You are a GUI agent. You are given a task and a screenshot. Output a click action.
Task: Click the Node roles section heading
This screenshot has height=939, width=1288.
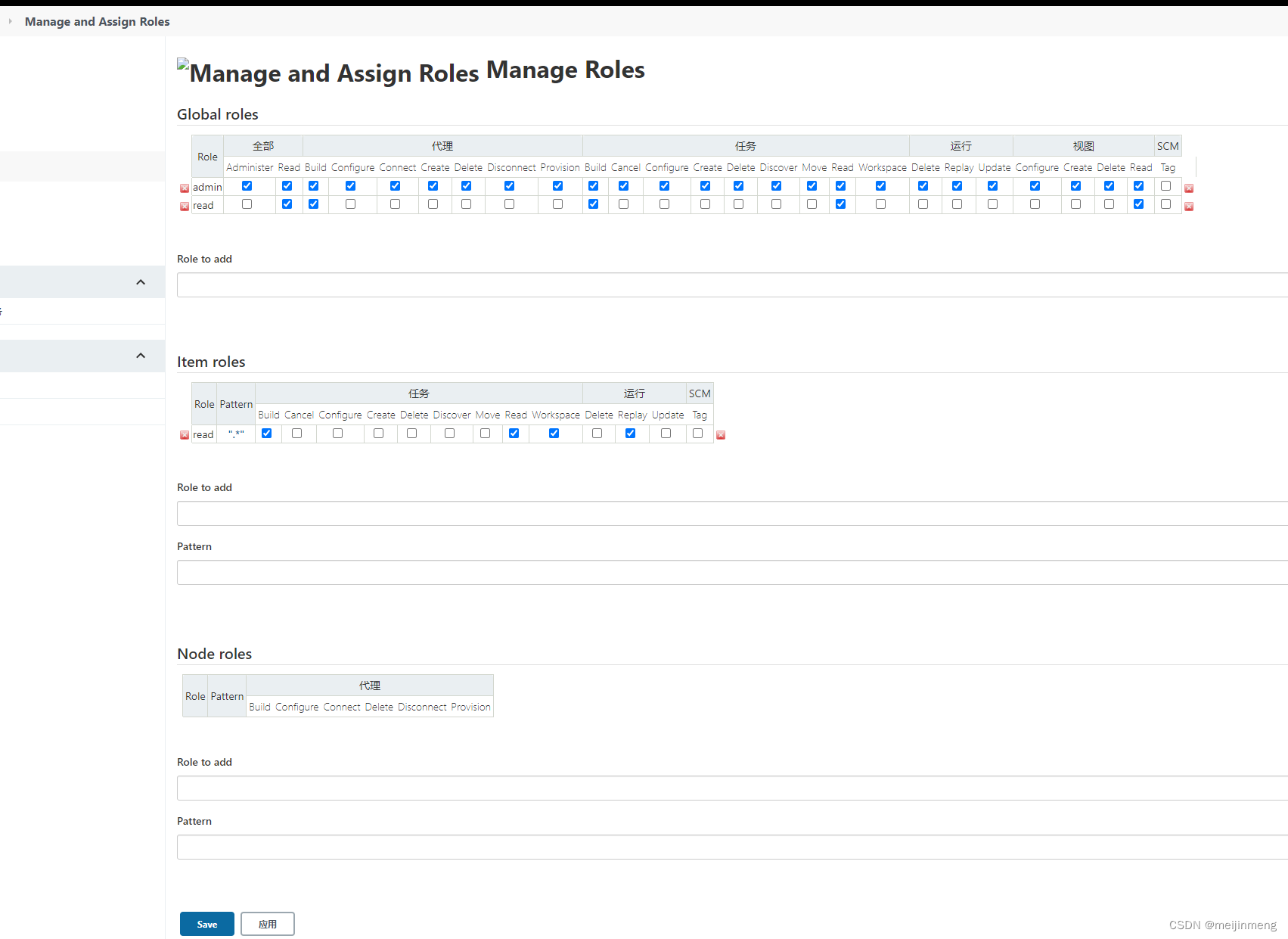[x=214, y=654]
